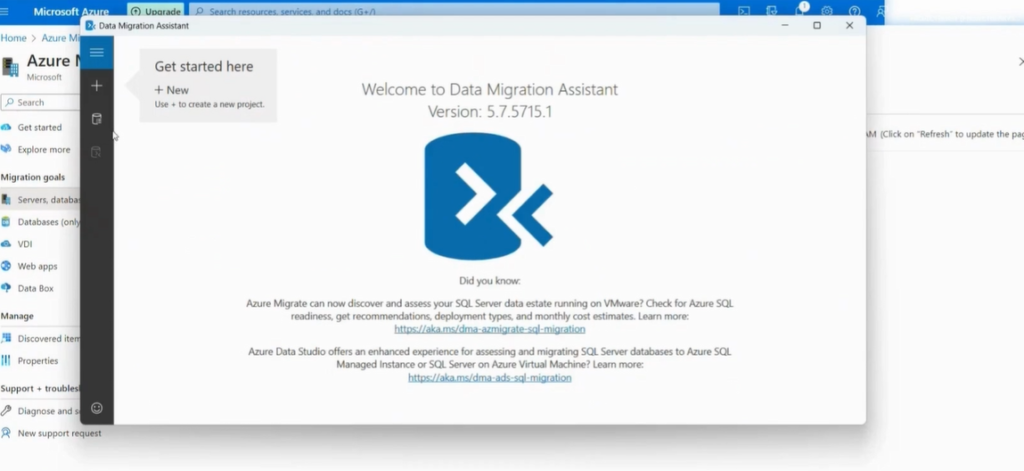Close the Data Migration Assistant window

pos(849,25)
